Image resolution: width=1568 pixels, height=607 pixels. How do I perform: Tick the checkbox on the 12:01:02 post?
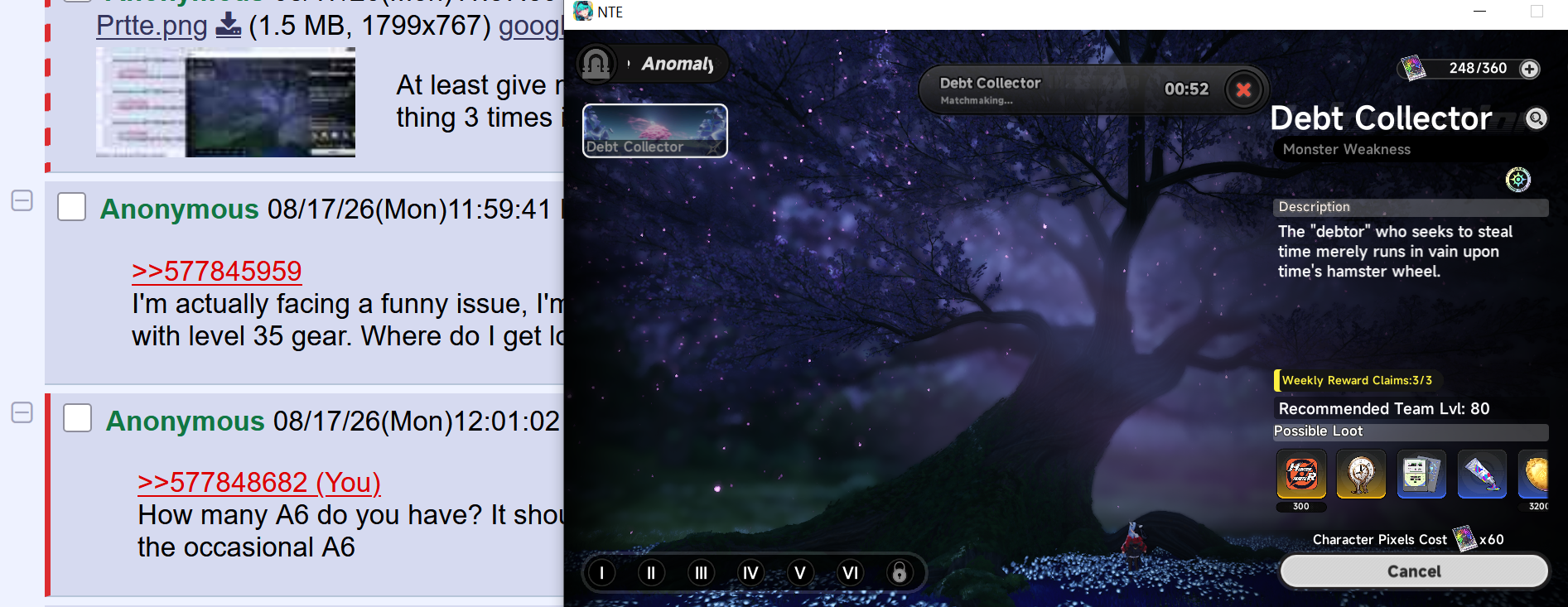[78, 418]
